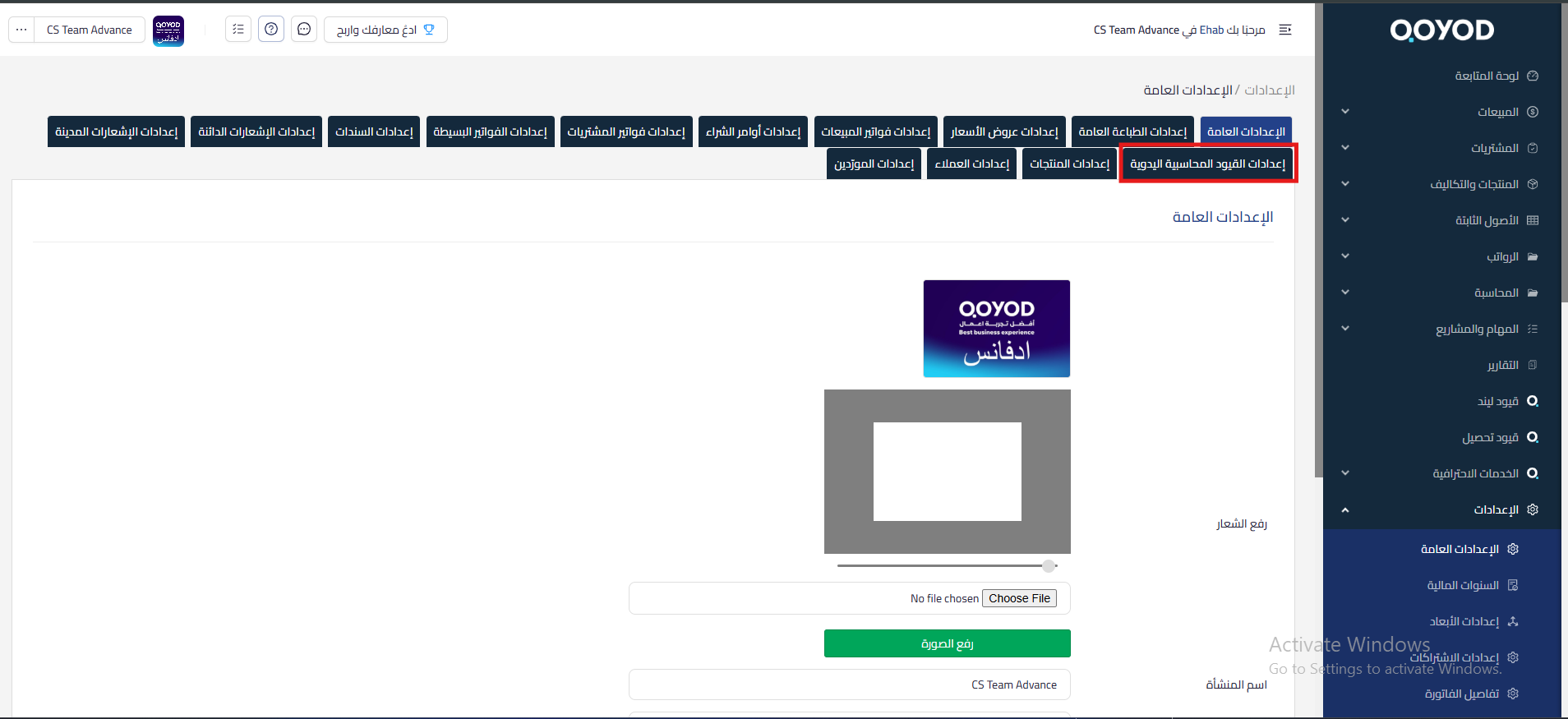Screen dimensions: 1568x719
Task: Switch to الإعدادات العامة tab
Action: click(1246, 131)
